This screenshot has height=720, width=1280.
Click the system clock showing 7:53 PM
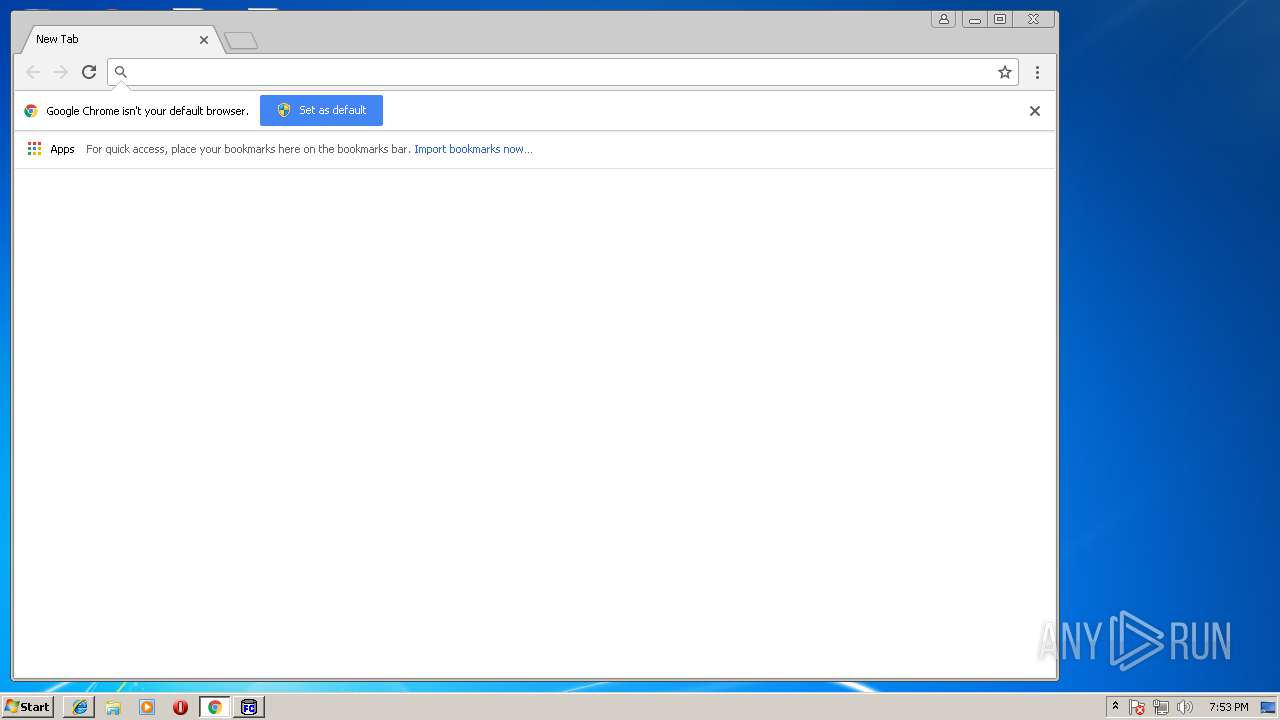point(1228,707)
